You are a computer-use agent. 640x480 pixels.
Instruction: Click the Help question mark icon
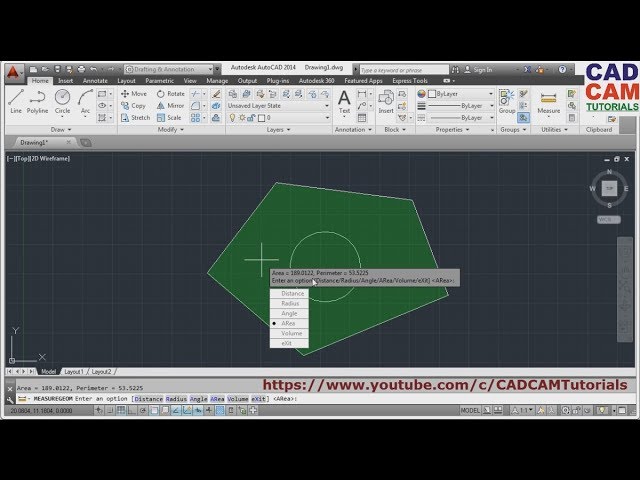tap(562, 69)
